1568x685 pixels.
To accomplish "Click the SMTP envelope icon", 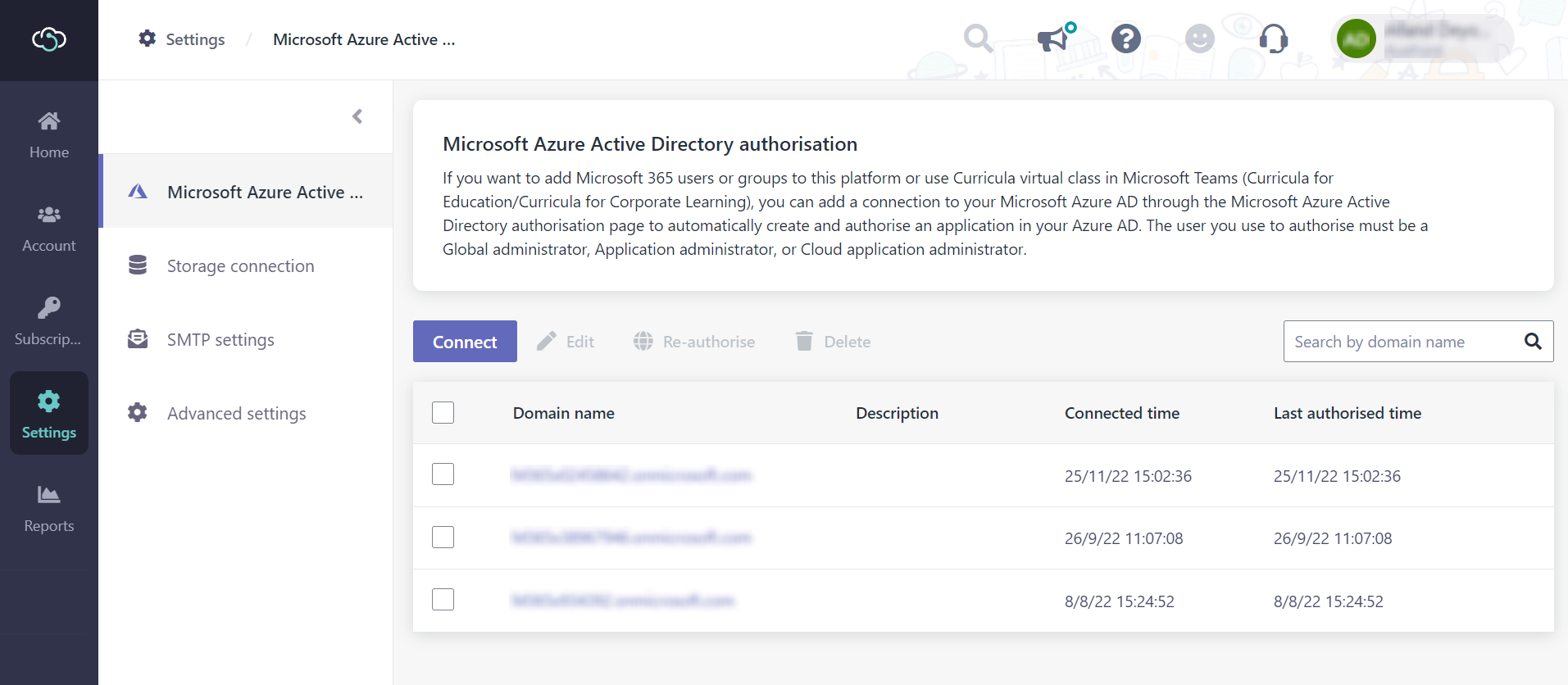I will click(x=138, y=339).
